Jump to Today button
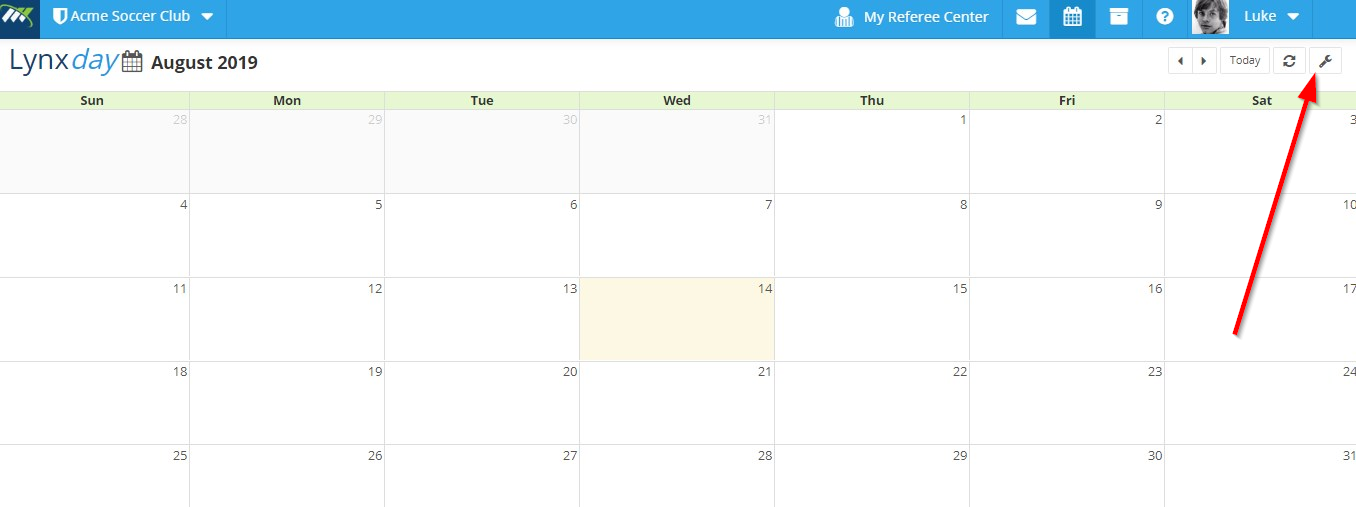 tap(1245, 61)
